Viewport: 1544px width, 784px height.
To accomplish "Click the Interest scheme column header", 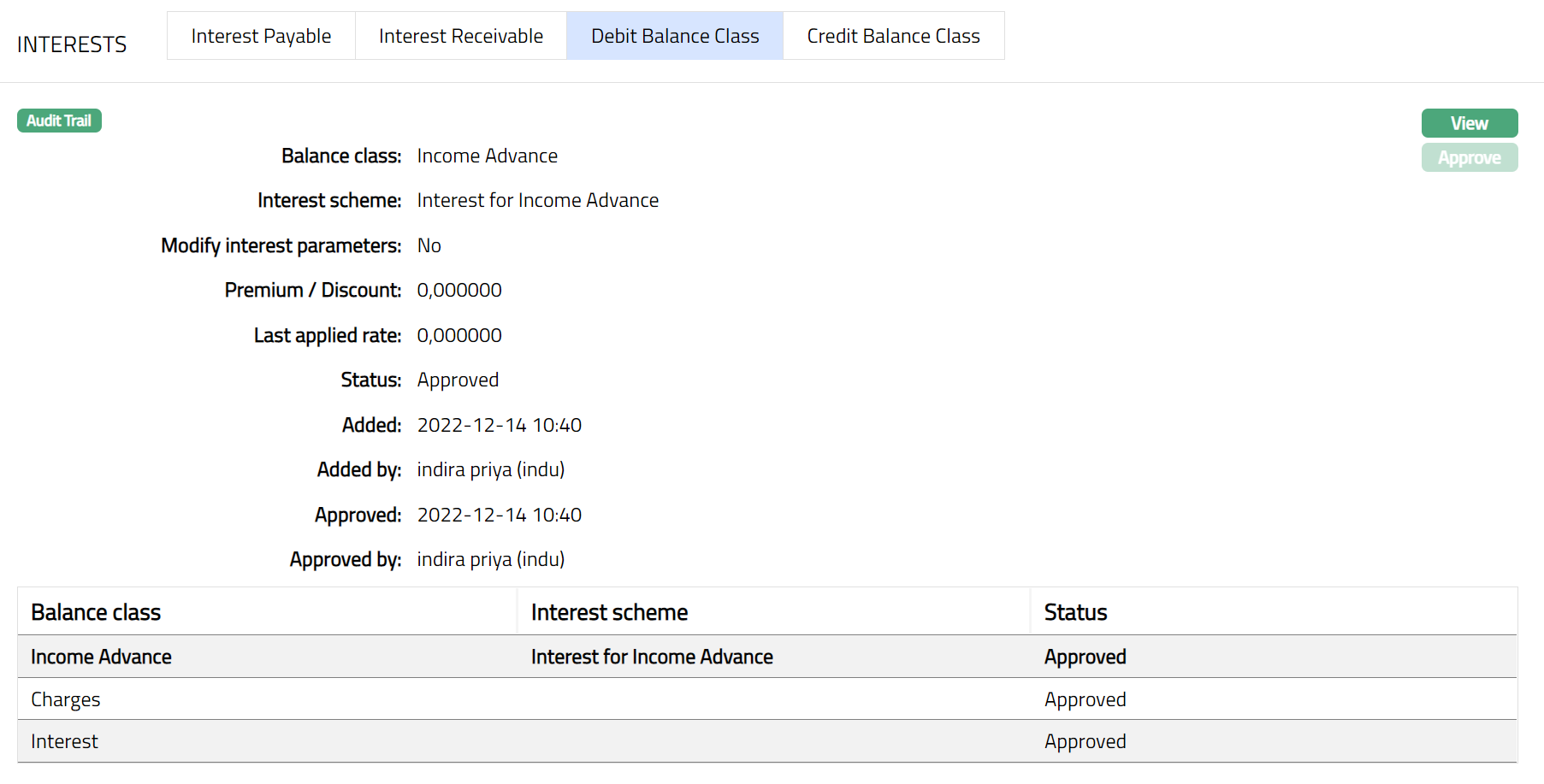I will tap(609, 612).
